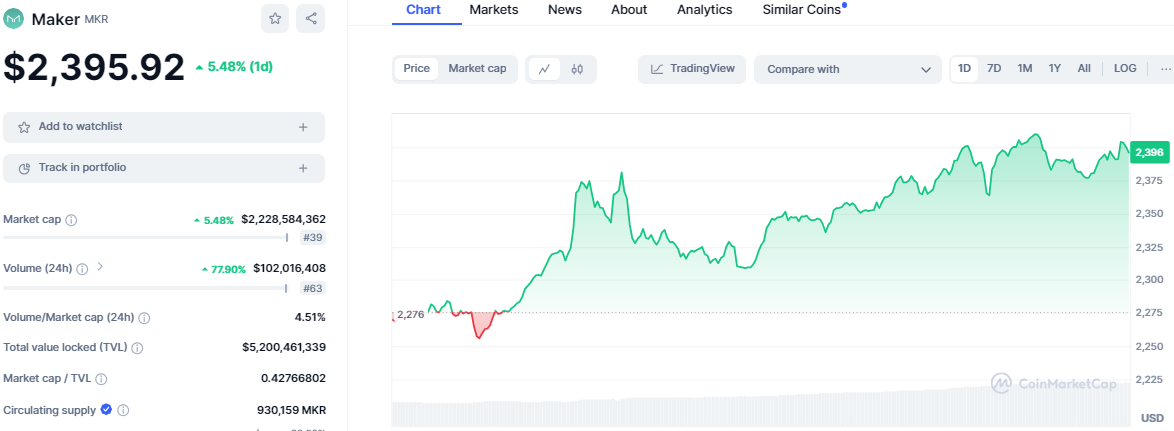Set chart range to All
Viewport: 1174px width, 431px height.
click(x=1084, y=69)
